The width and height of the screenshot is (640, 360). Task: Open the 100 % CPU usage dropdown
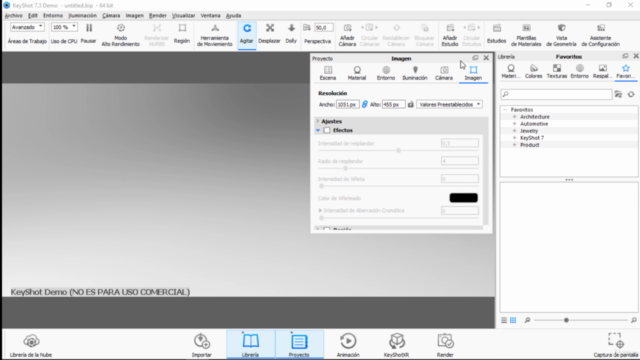(x=64, y=27)
